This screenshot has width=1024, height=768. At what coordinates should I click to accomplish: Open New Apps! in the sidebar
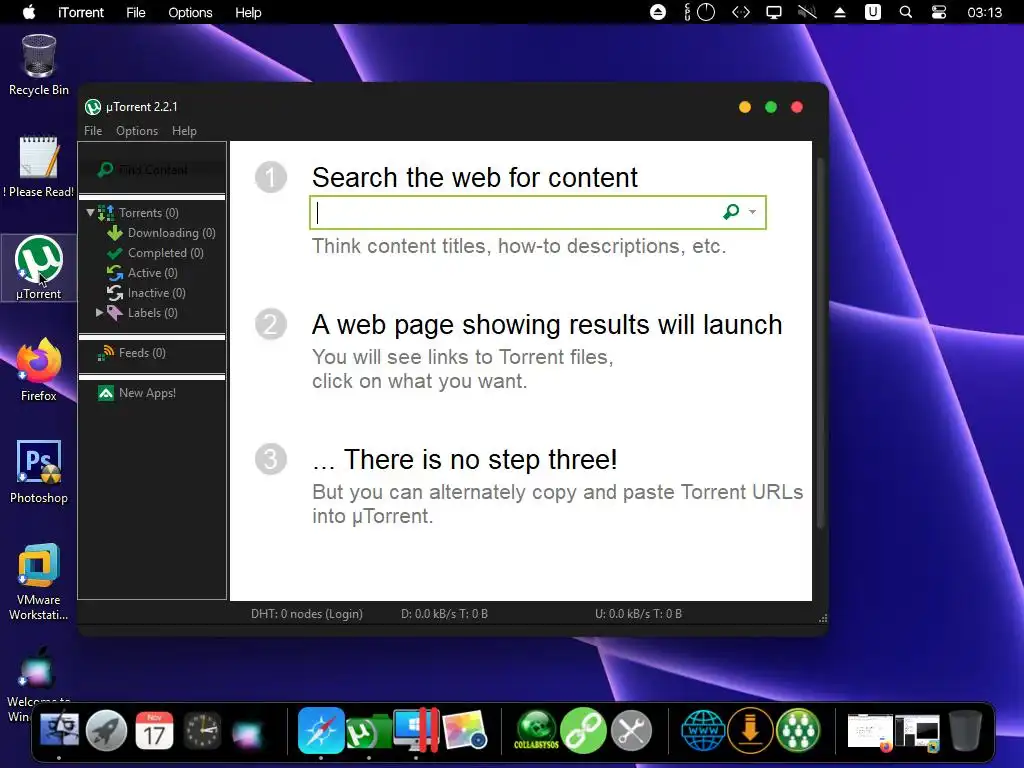pyautogui.click(x=136, y=393)
